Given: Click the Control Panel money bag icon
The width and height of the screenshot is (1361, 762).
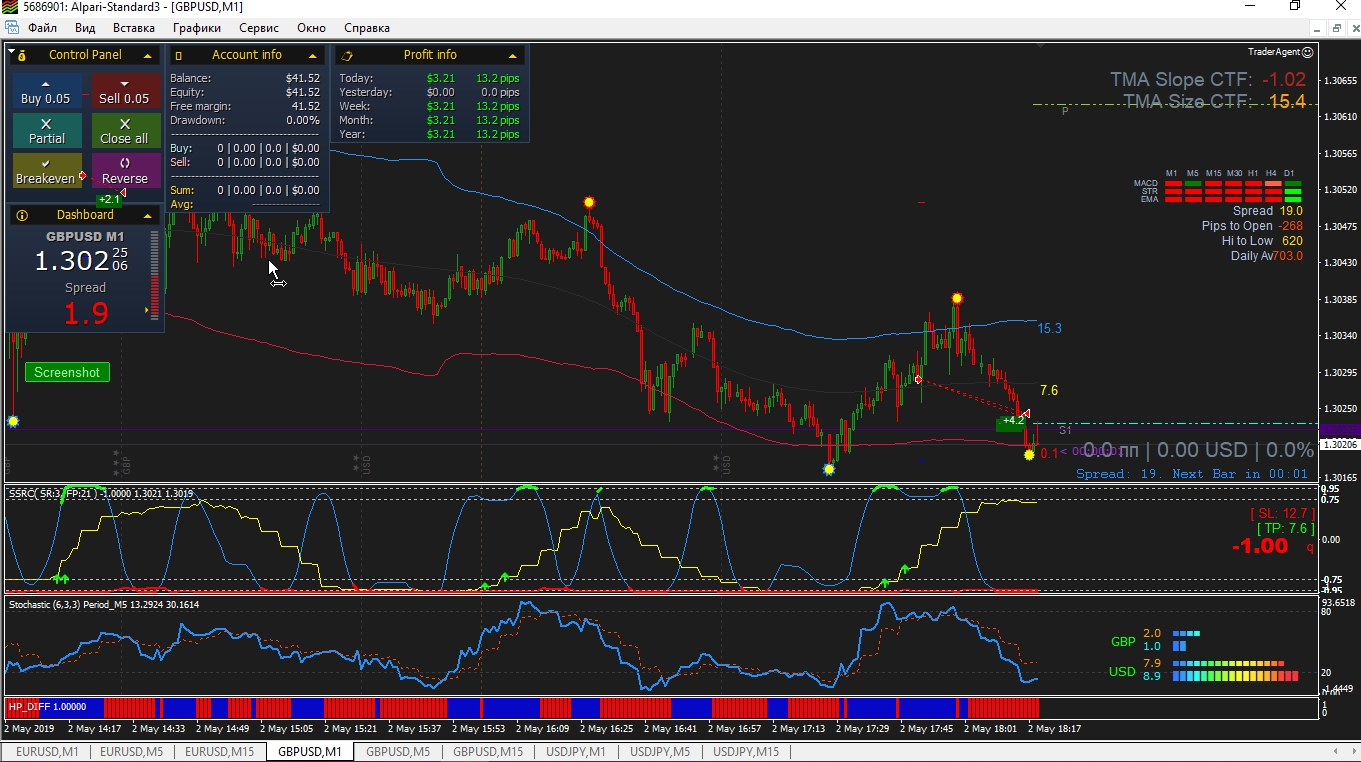Looking at the screenshot, I should 22,55.
